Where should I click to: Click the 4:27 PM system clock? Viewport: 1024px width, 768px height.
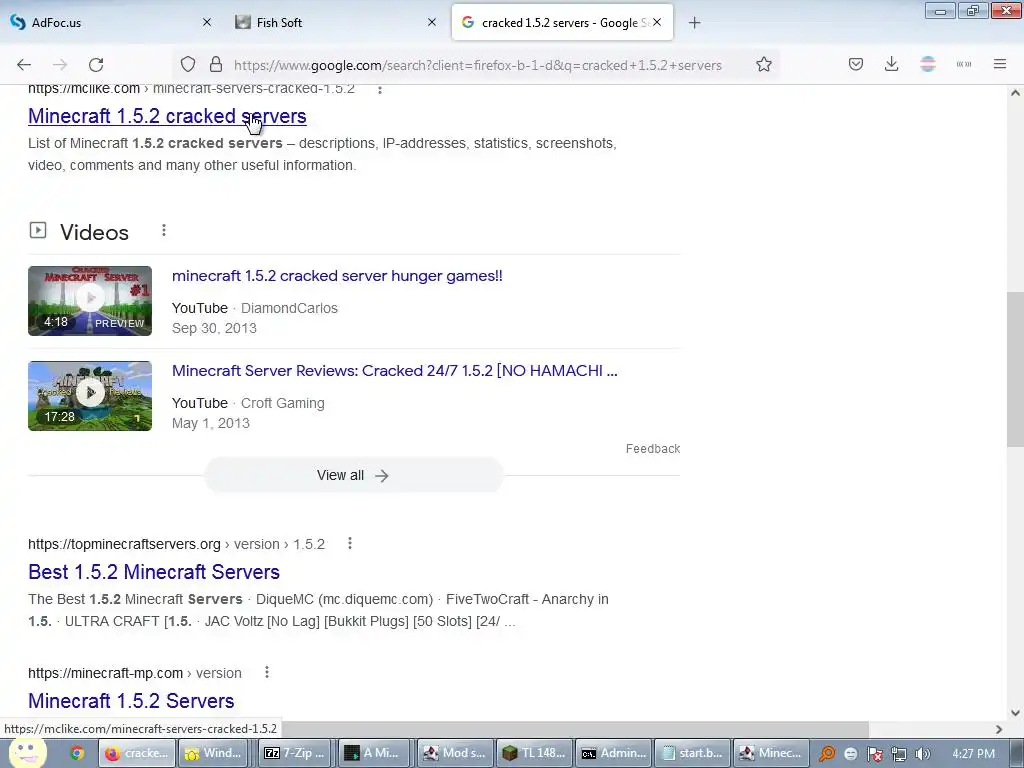(974, 754)
